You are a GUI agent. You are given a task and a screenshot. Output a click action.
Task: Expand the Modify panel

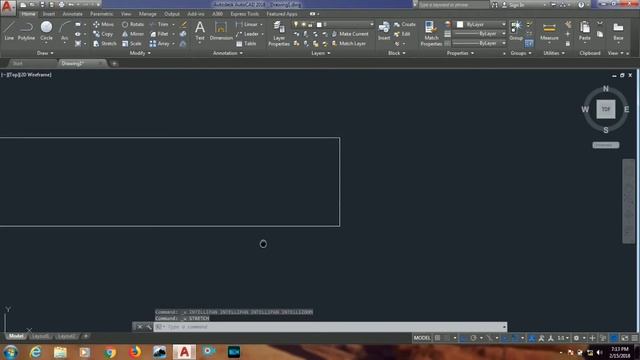(140, 53)
